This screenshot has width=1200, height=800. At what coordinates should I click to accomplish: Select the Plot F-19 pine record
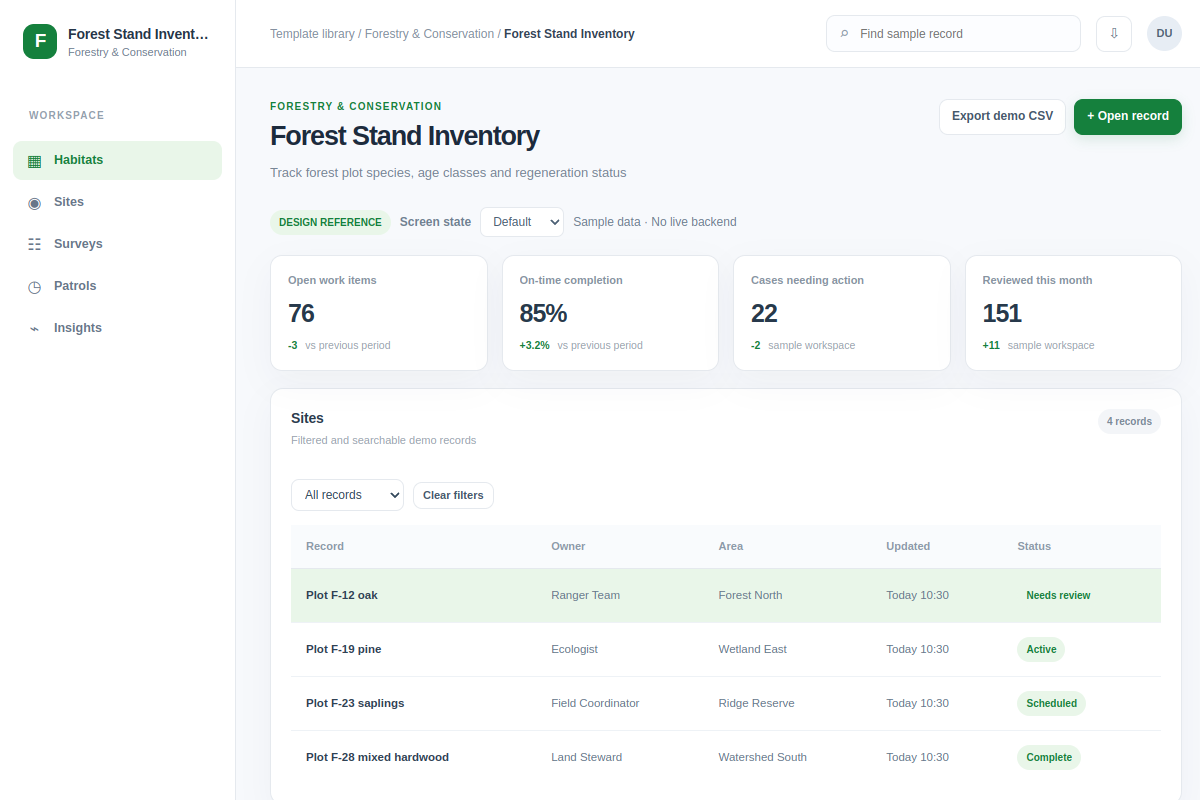[726, 649]
